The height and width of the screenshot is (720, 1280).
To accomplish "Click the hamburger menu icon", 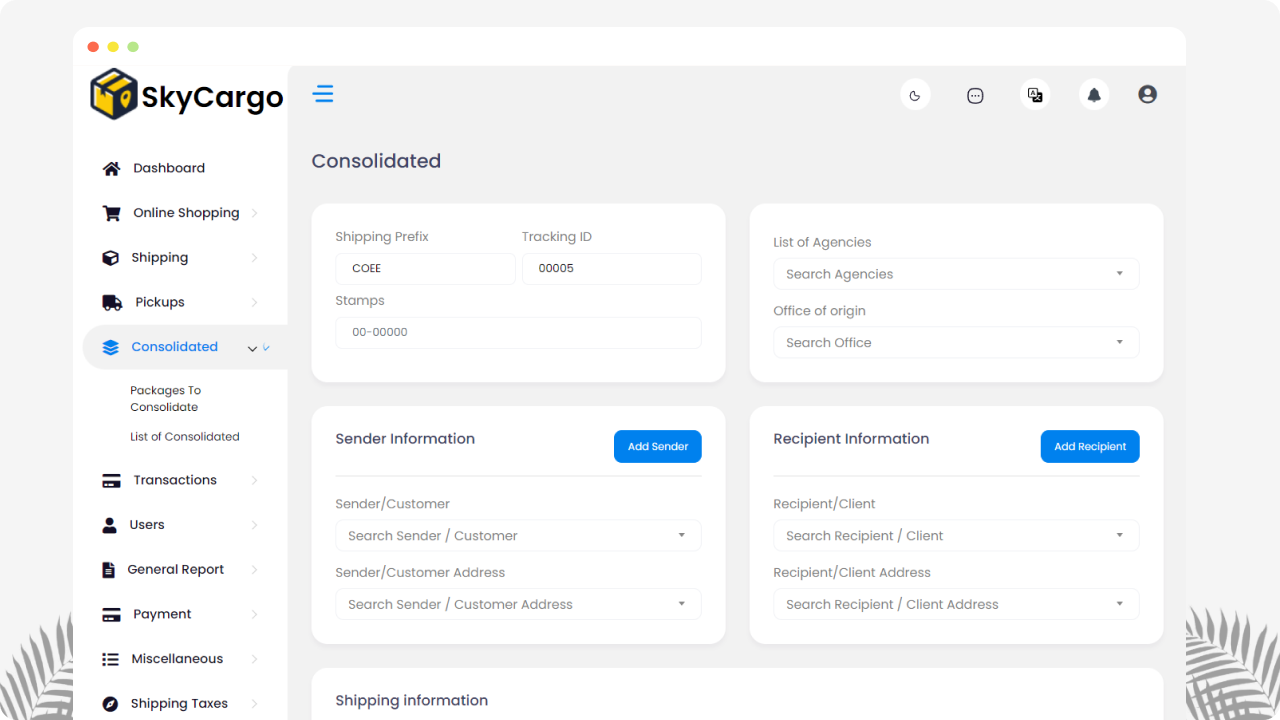I will (x=323, y=94).
